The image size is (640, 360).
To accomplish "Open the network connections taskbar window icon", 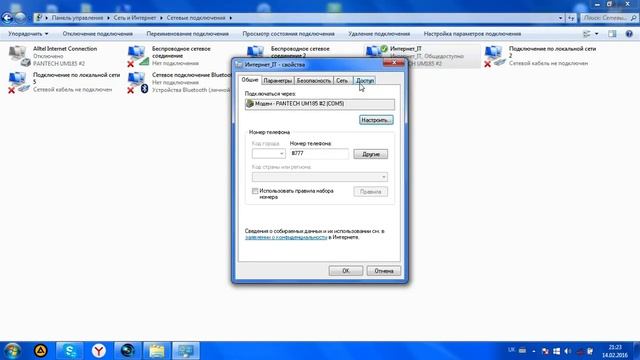I will [x=186, y=351].
